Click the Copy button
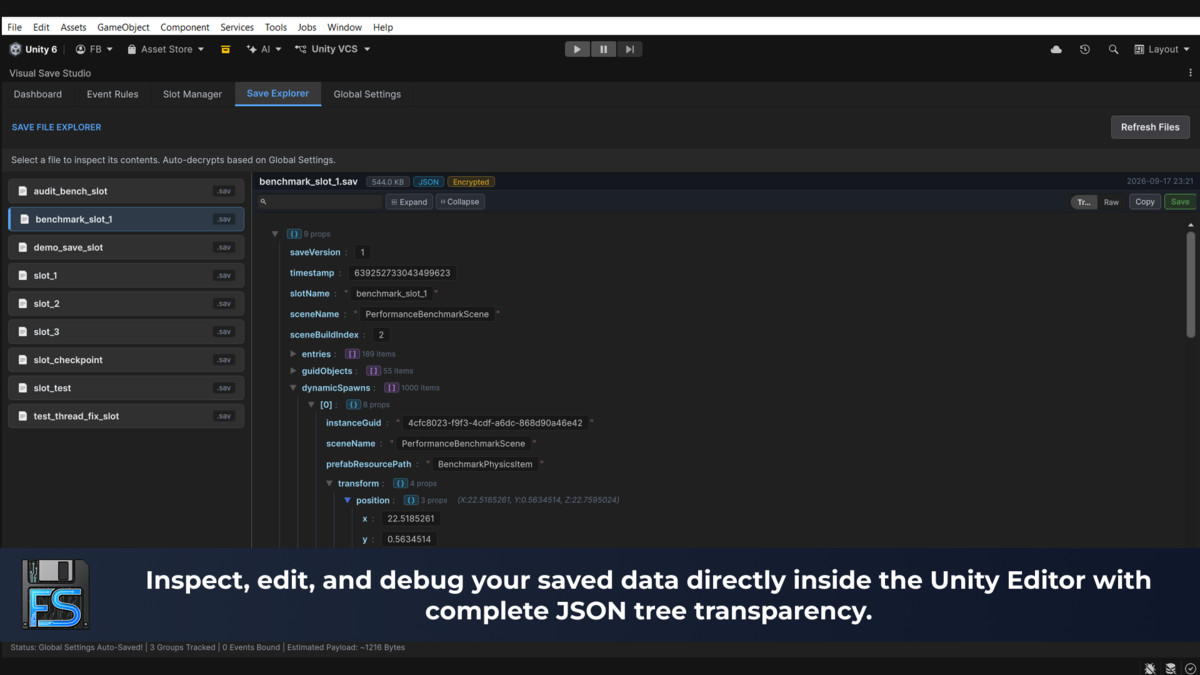This screenshot has height=675, width=1200. click(x=1145, y=202)
